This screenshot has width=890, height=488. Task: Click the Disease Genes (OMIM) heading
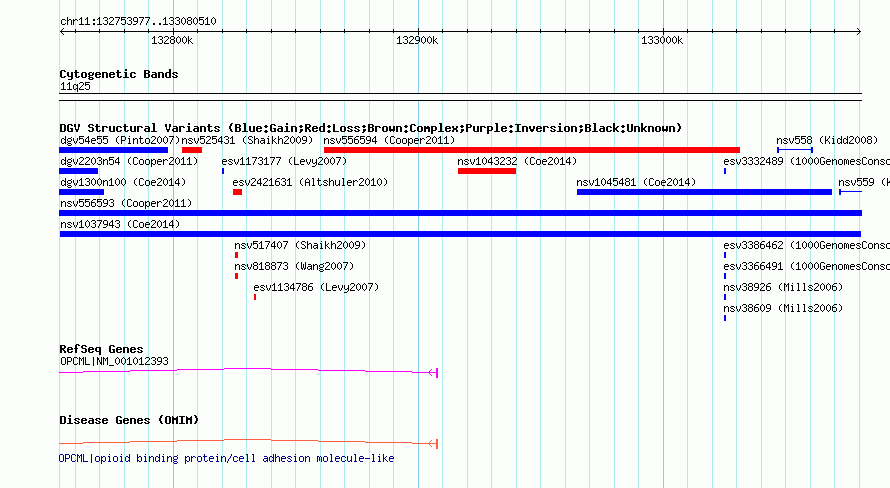click(129, 420)
